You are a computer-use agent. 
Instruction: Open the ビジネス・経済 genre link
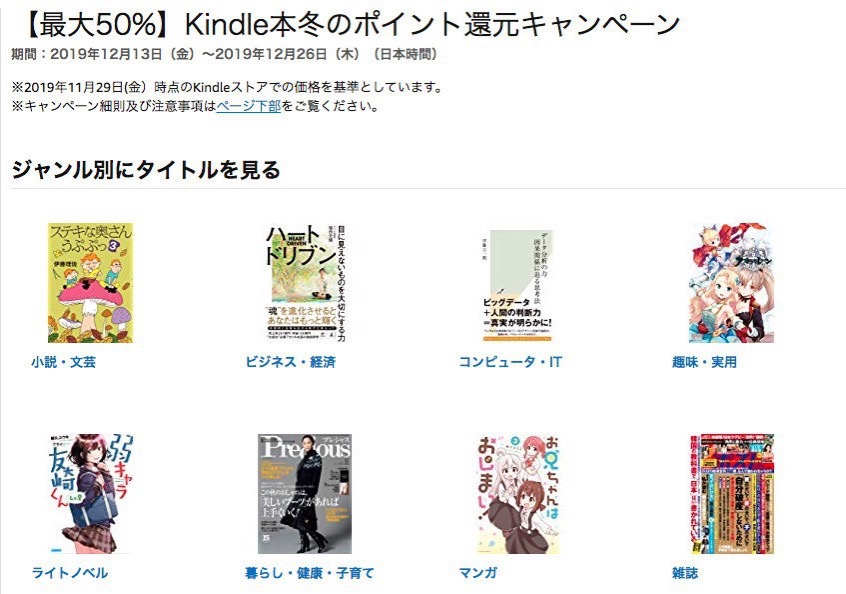click(x=290, y=362)
